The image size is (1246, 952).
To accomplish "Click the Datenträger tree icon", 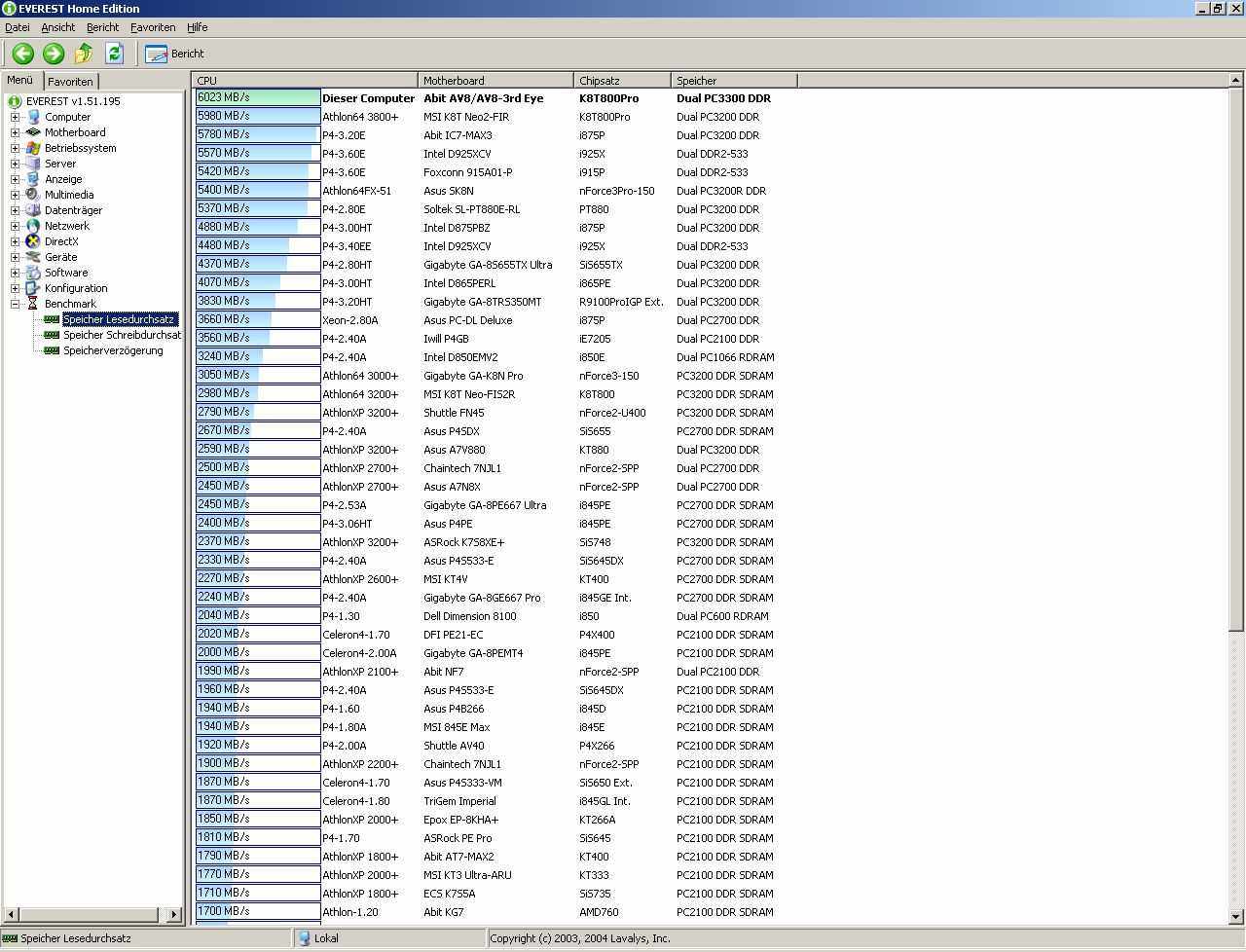I will click(33, 210).
